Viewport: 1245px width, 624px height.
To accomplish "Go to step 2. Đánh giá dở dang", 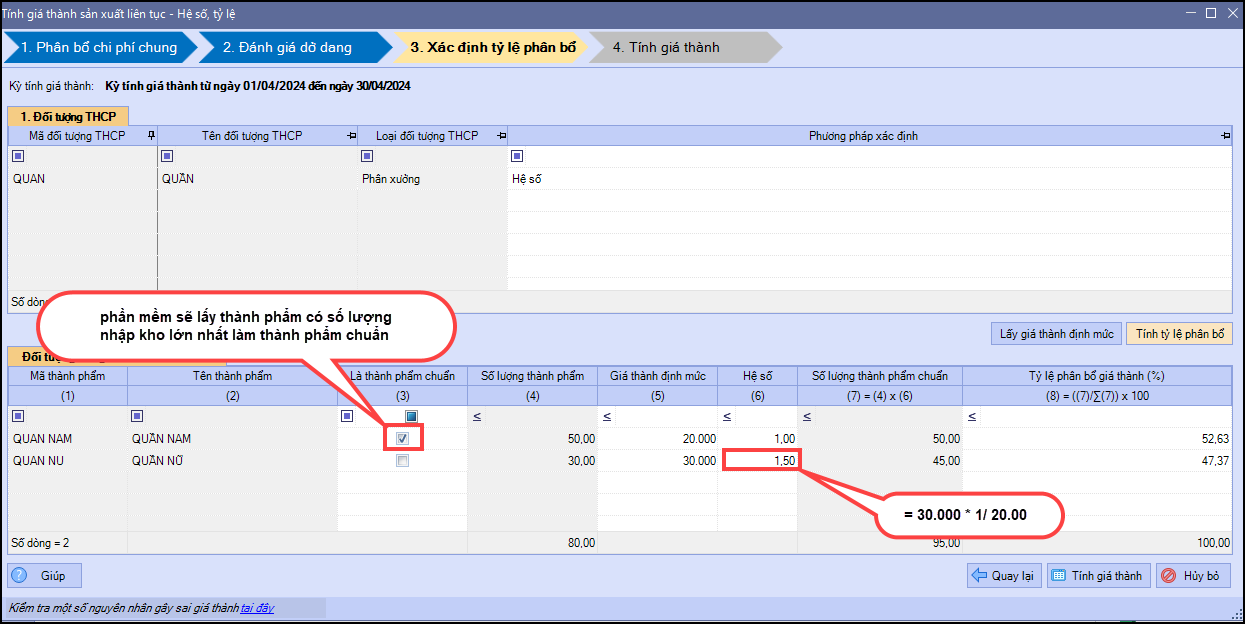I will point(291,47).
